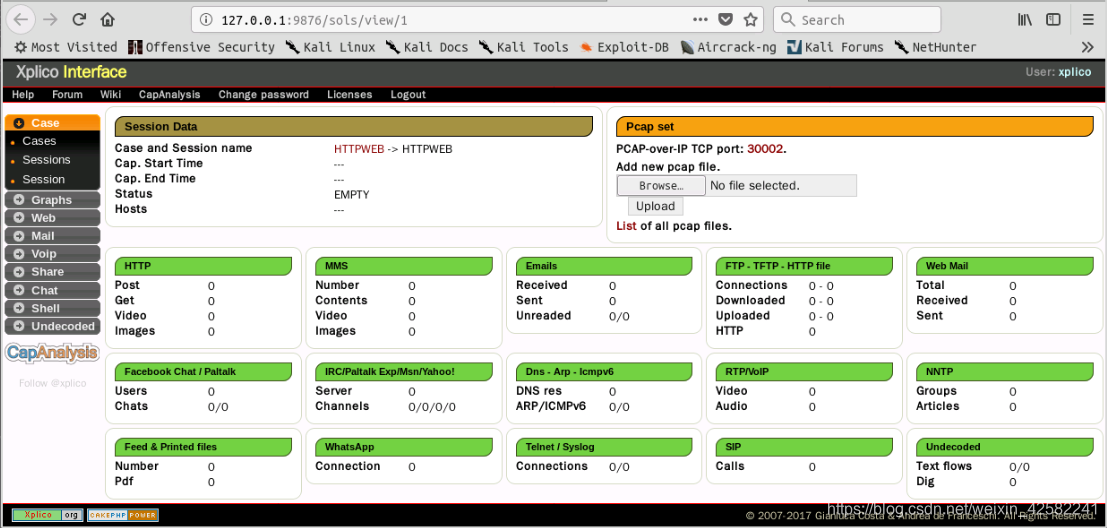Expand the Undecoded sidebar section
The height and width of the screenshot is (528, 1107).
(52, 326)
